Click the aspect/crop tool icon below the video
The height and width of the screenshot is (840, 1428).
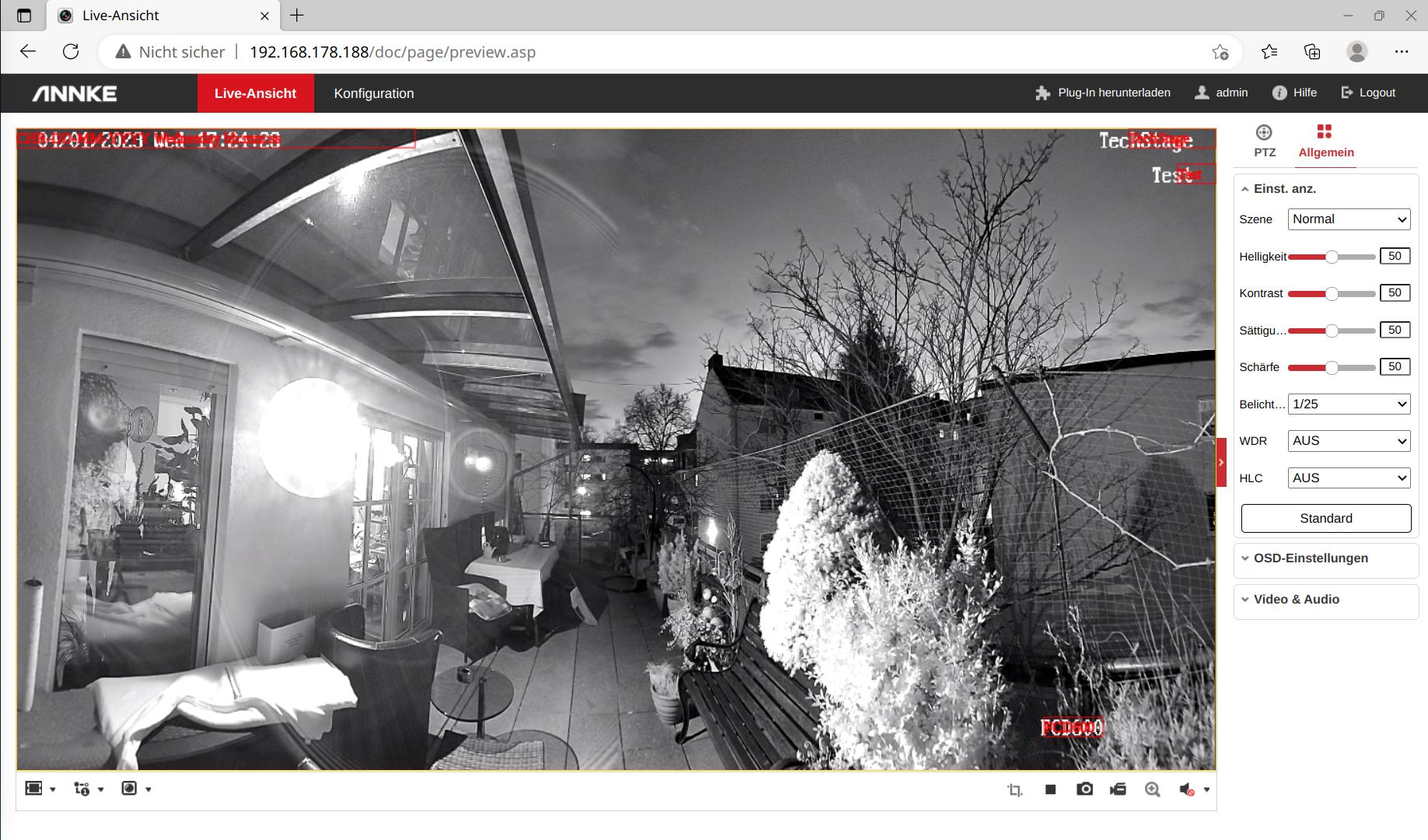(x=1015, y=789)
